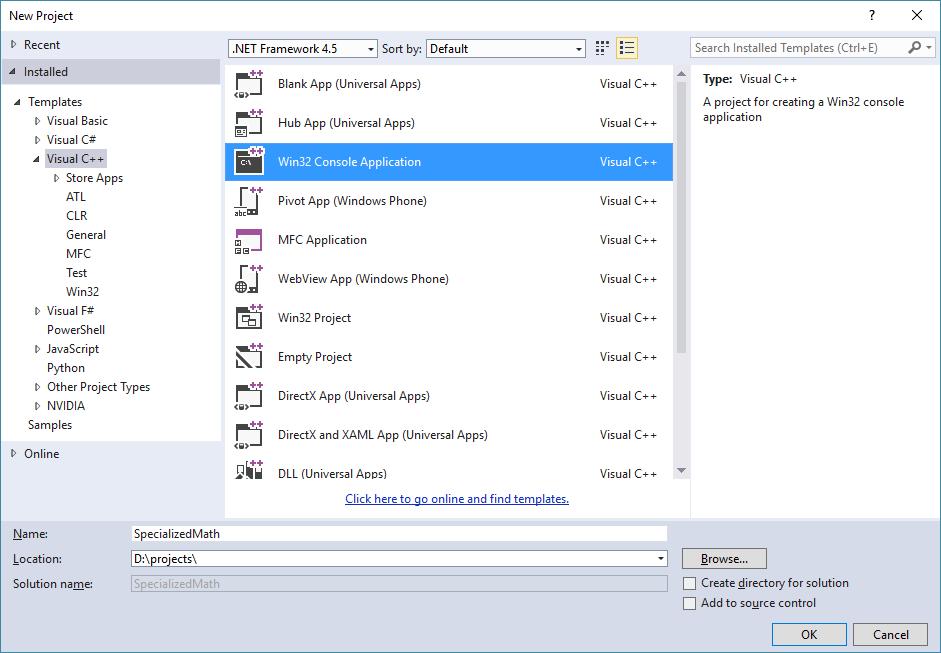Click the Cancel button
941x653 pixels.
(x=891, y=635)
